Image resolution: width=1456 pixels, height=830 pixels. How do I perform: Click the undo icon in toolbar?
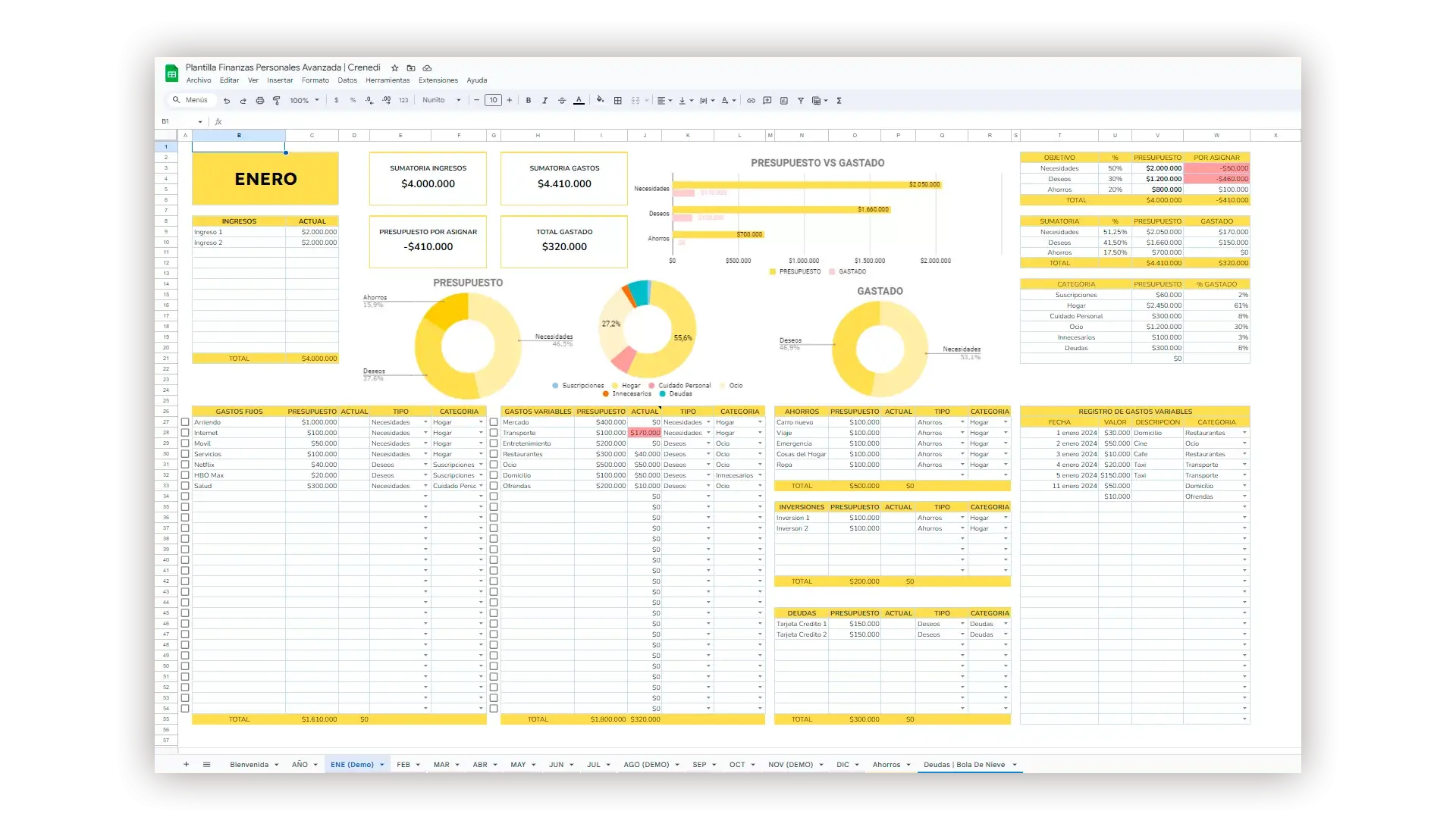point(226,100)
